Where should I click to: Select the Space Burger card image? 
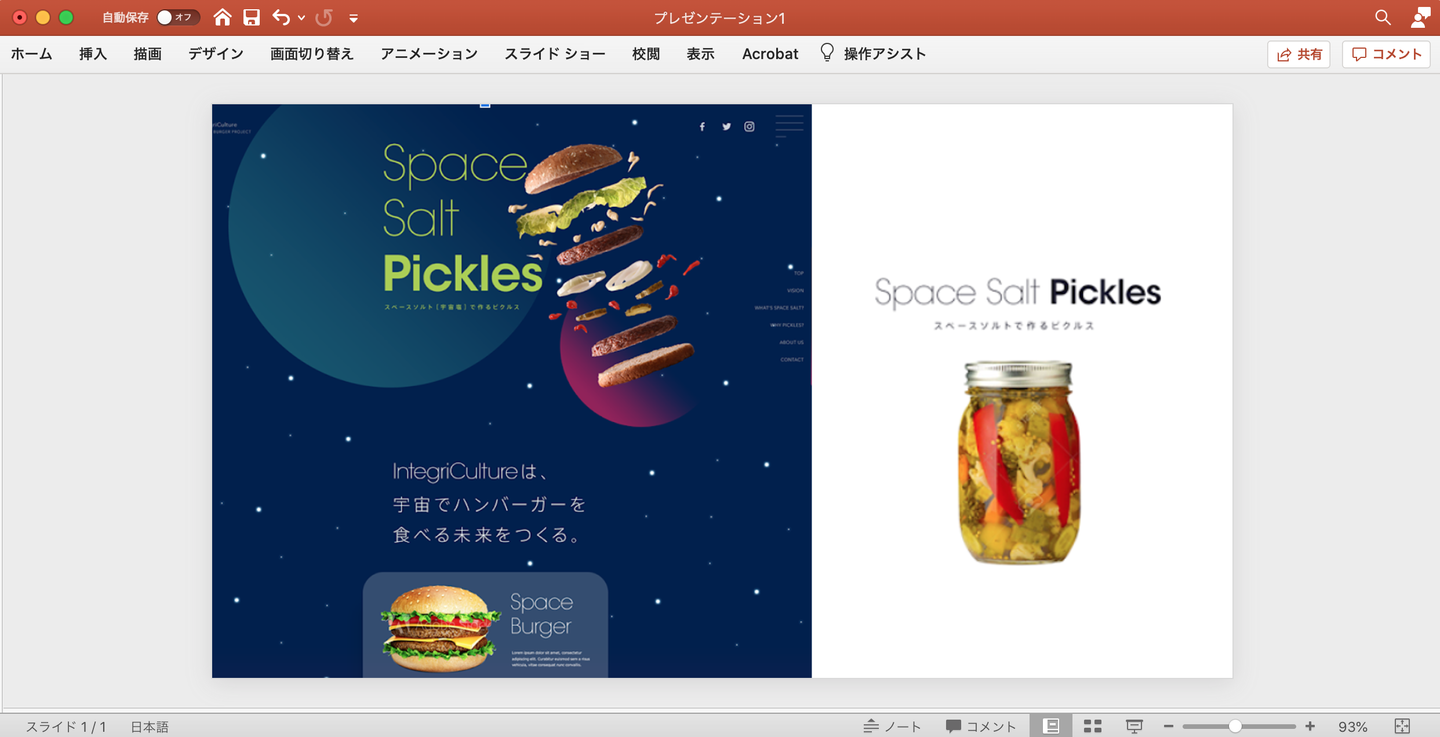pos(440,627)
